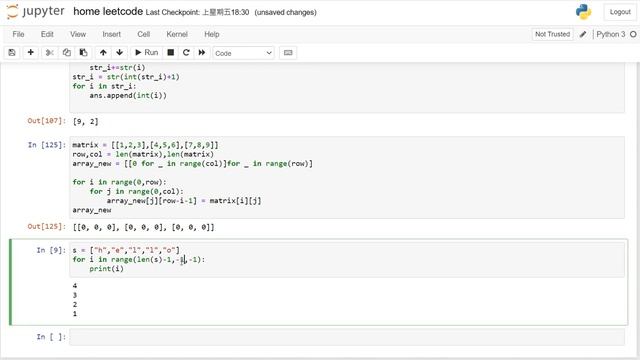The width and height of the screenshot is (640, 360).
Task: Click into the matrix rotation code cell
Action: point(347,178)
